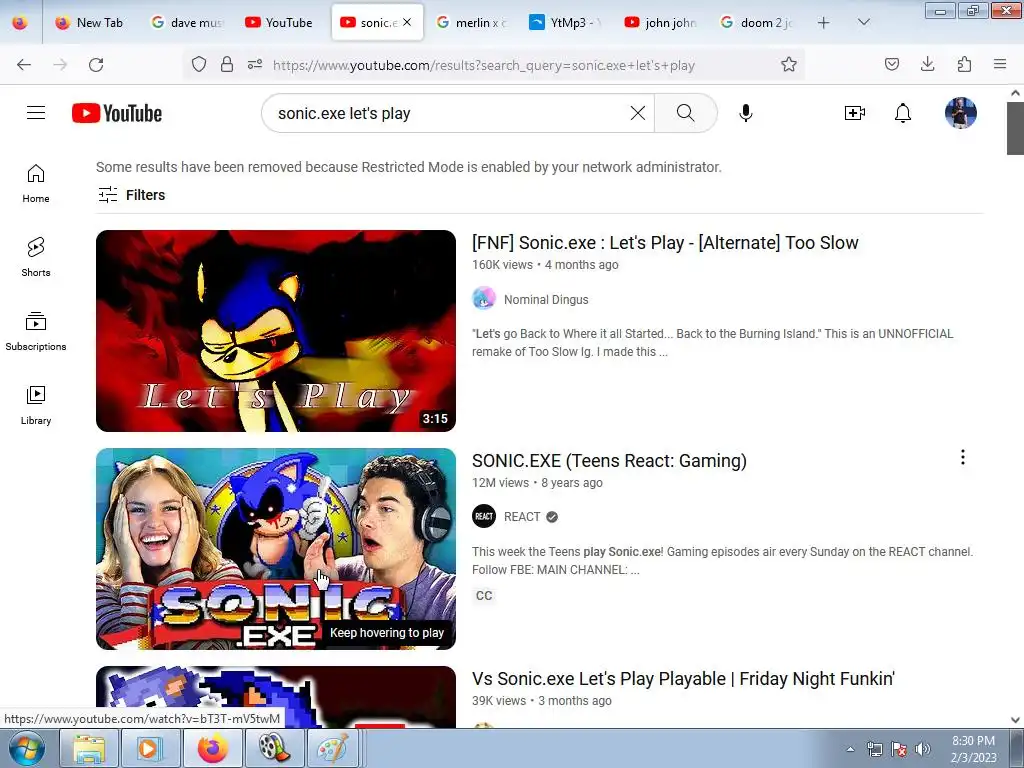Clear the search query with X
Image resolution: width=1024 pixels, height=768 pixels.
click(x=637, y=113)
